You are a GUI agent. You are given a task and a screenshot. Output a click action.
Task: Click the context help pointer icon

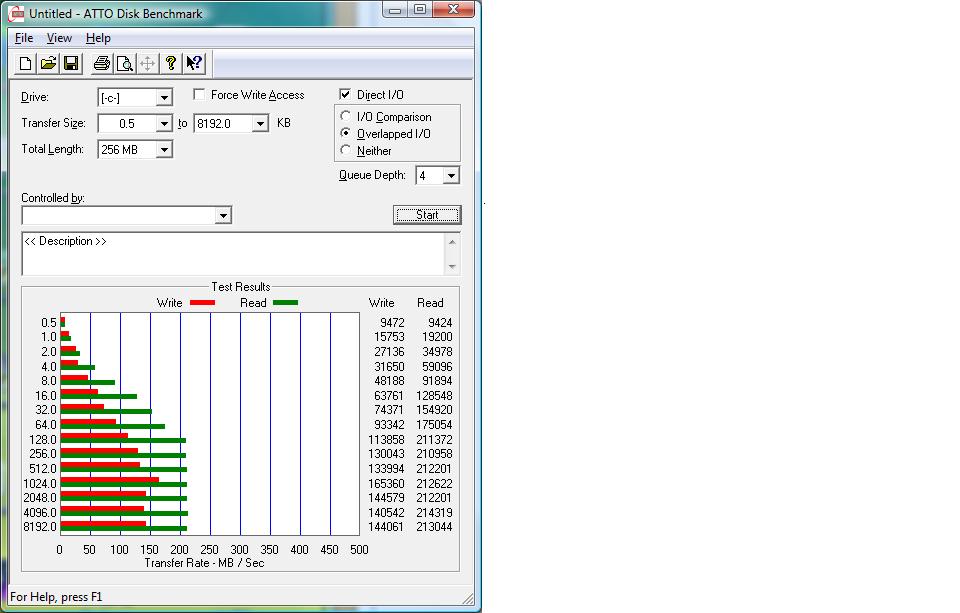pos(194,63)
